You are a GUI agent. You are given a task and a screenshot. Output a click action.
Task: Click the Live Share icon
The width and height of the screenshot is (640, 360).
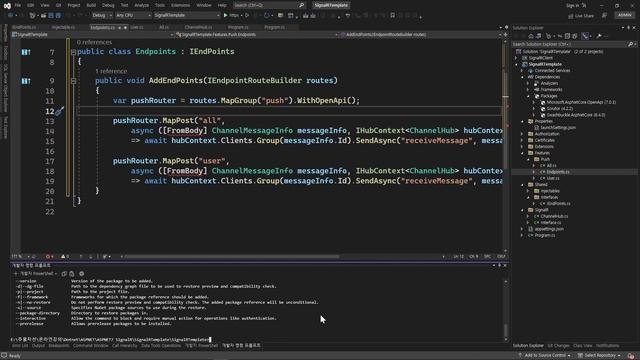pyautogui.click(x=571, y=16)
